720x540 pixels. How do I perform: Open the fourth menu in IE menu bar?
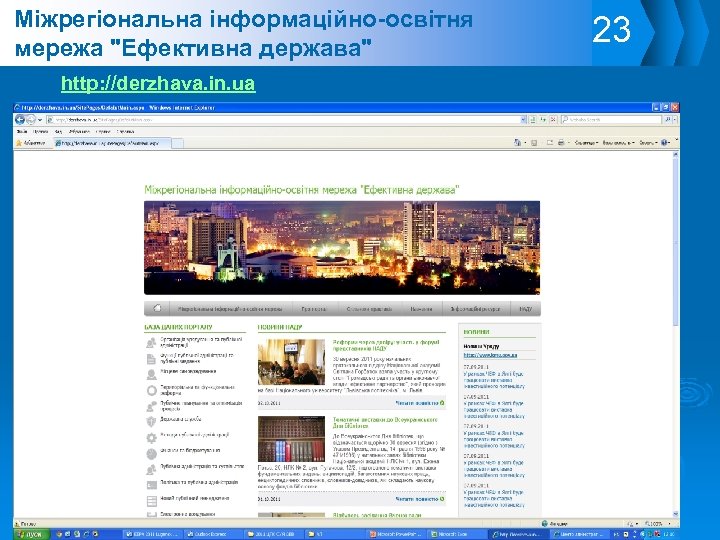pos(79,131)
